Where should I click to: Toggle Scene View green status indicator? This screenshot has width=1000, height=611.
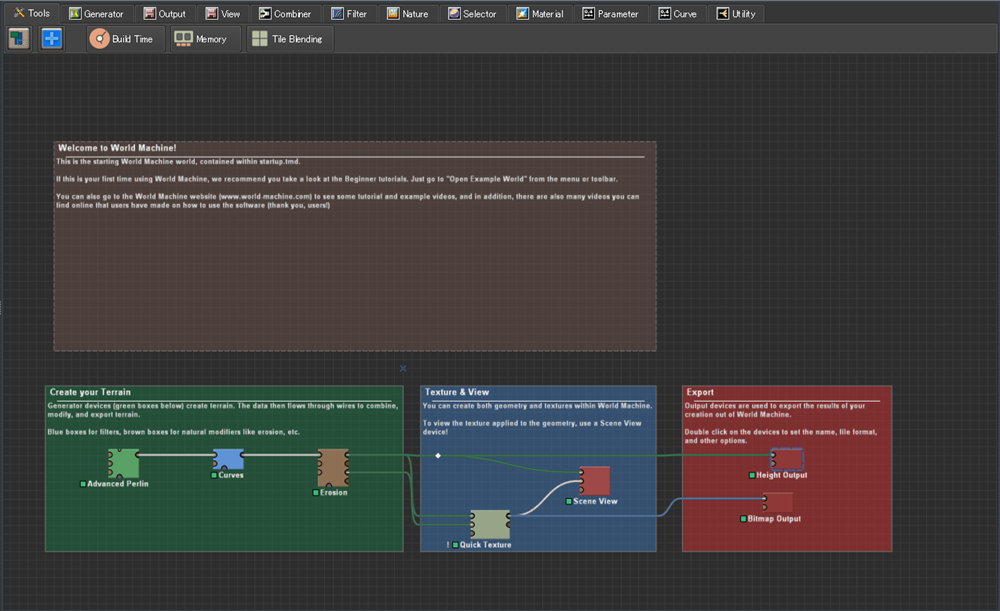(569, 501)
